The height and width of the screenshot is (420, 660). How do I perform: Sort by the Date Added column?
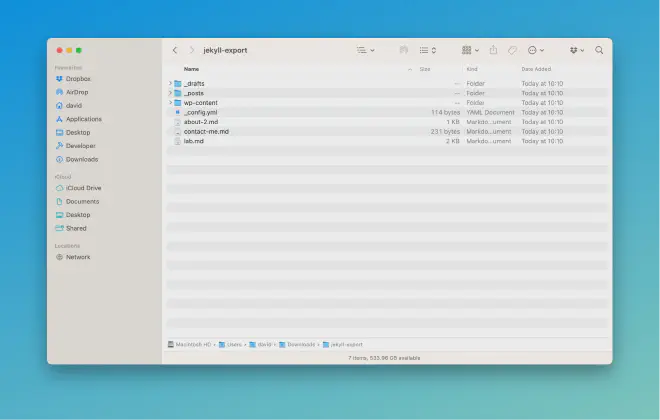pyautogui.click(x=536, y=69)
